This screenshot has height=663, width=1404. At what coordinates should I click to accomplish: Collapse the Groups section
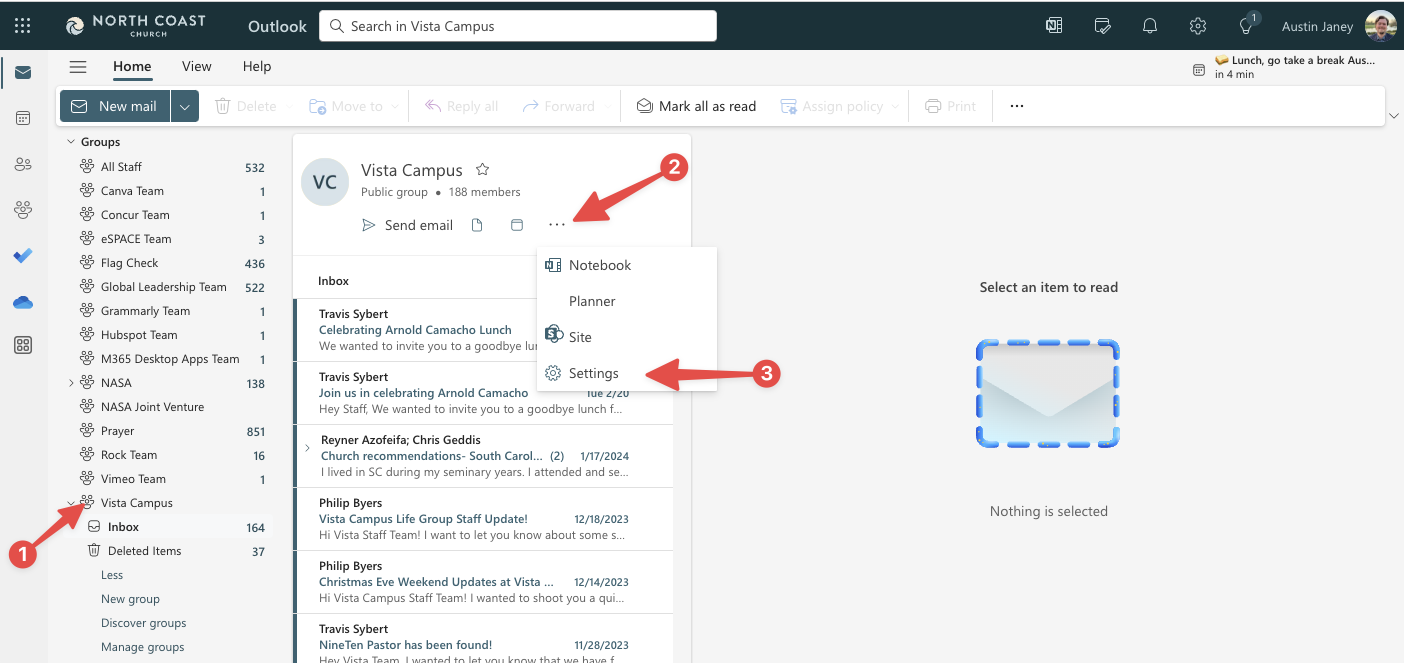(x=71, y=142)
